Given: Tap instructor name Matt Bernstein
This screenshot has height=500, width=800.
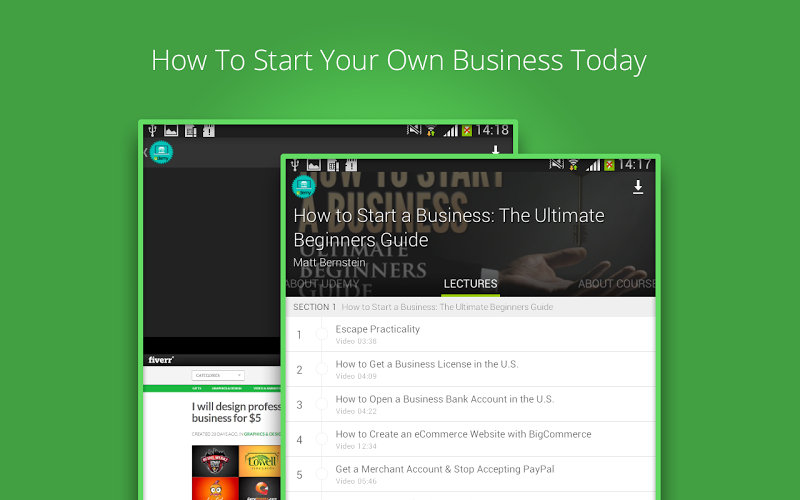Looking at the screenshot, I should pyautogui.click(x=329, y=262).
